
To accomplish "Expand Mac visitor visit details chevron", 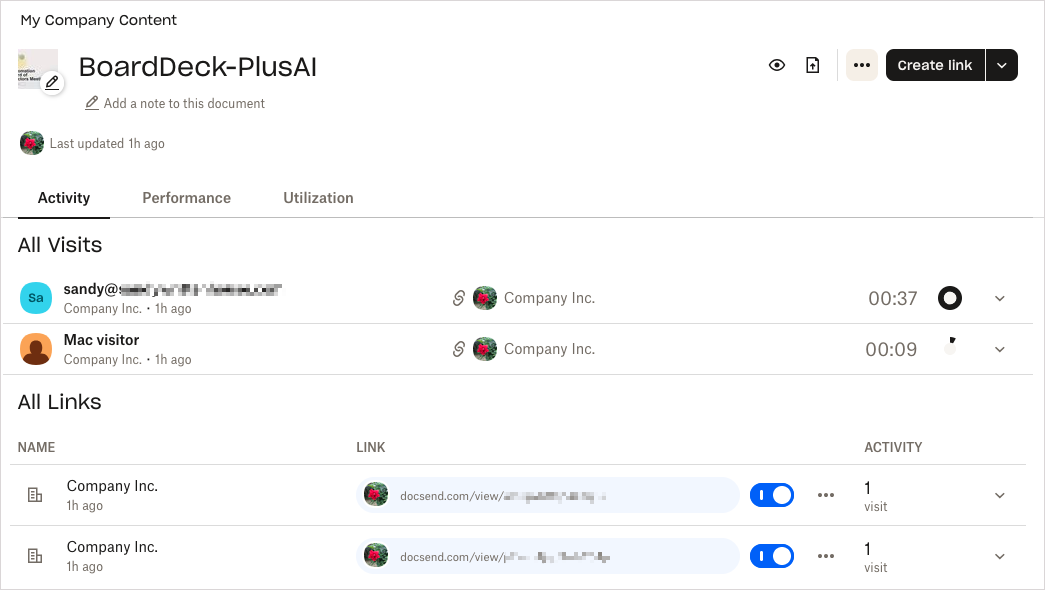I will click(x=1000, y=349).
